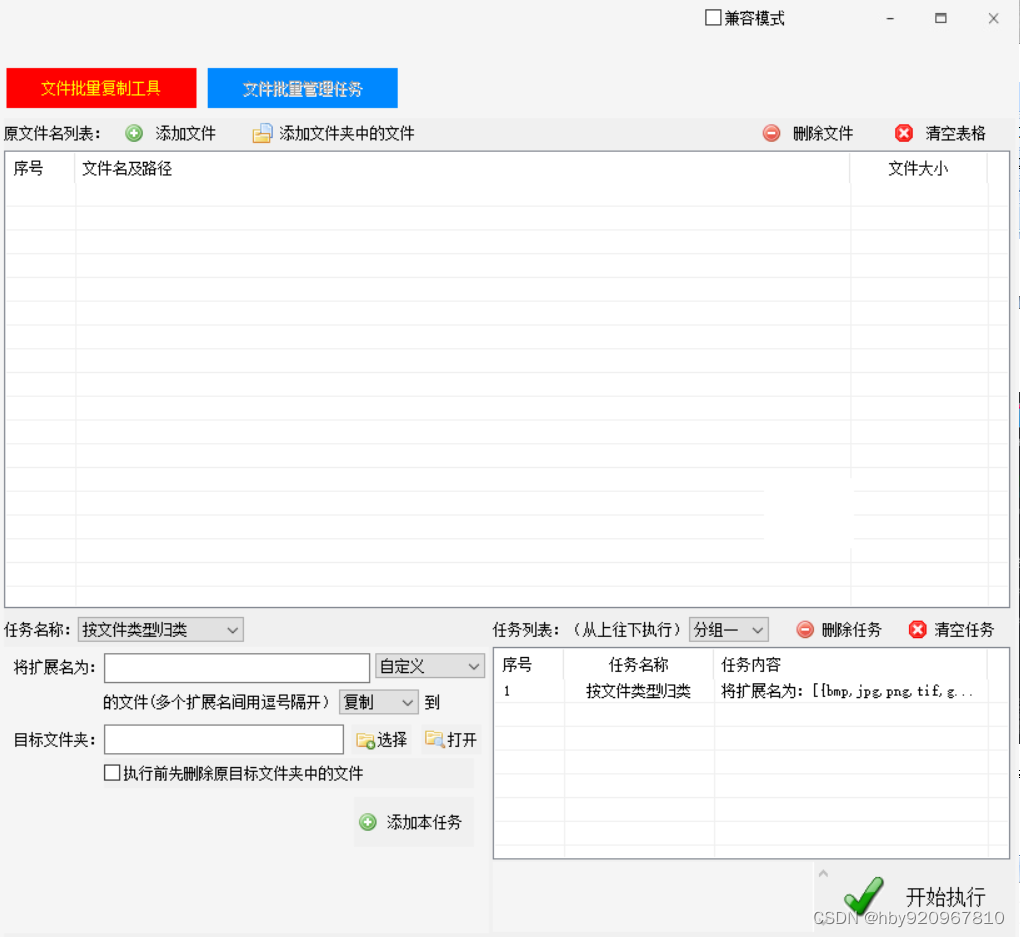Click the green checkmark execute icon

pyautogui.click(x=862, y=893)
